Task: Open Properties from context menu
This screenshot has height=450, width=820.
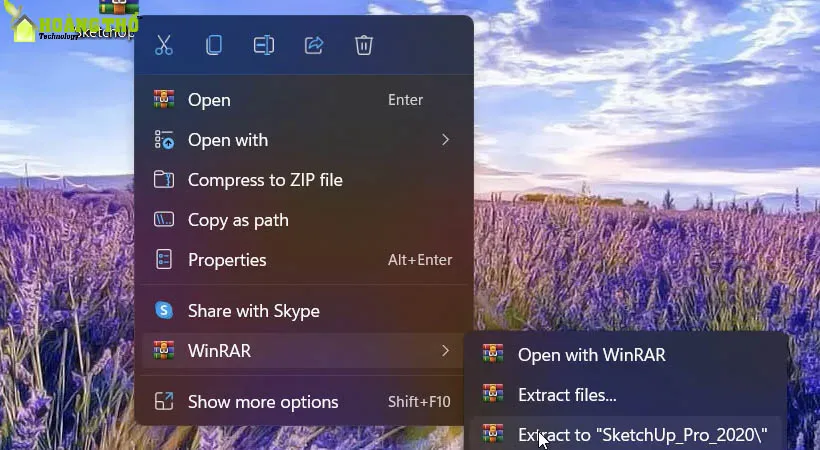Action: [x=303, y=260]
